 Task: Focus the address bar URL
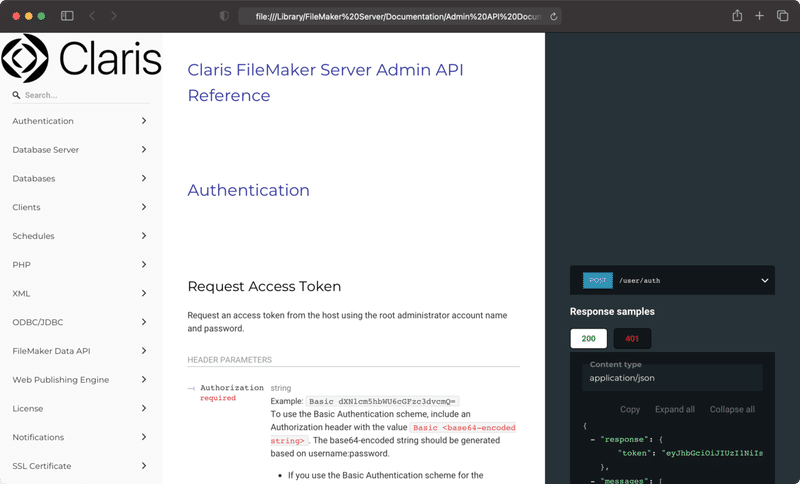[397, 16]
